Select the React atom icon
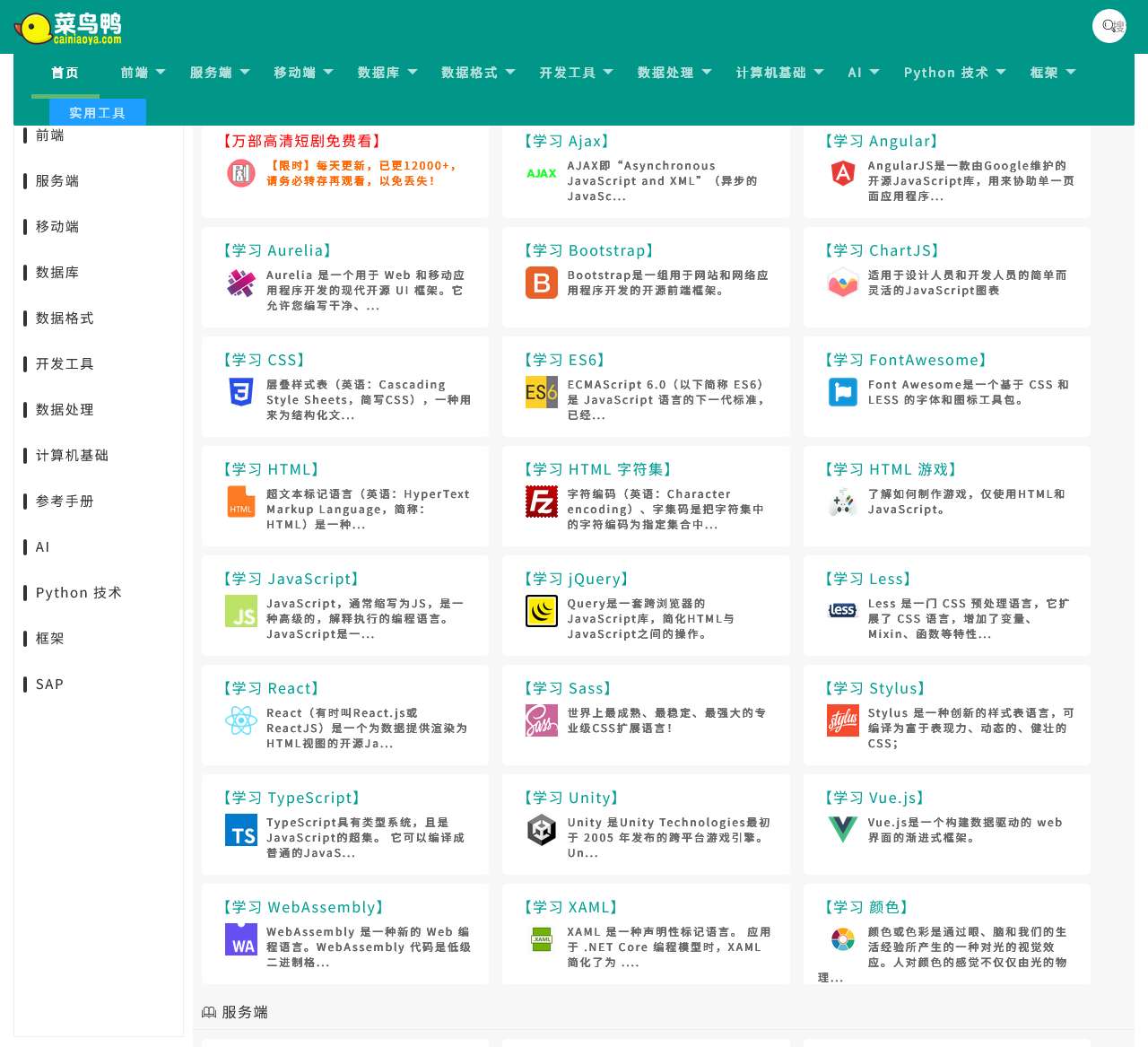1148x1047 pixels. (241, 720)
